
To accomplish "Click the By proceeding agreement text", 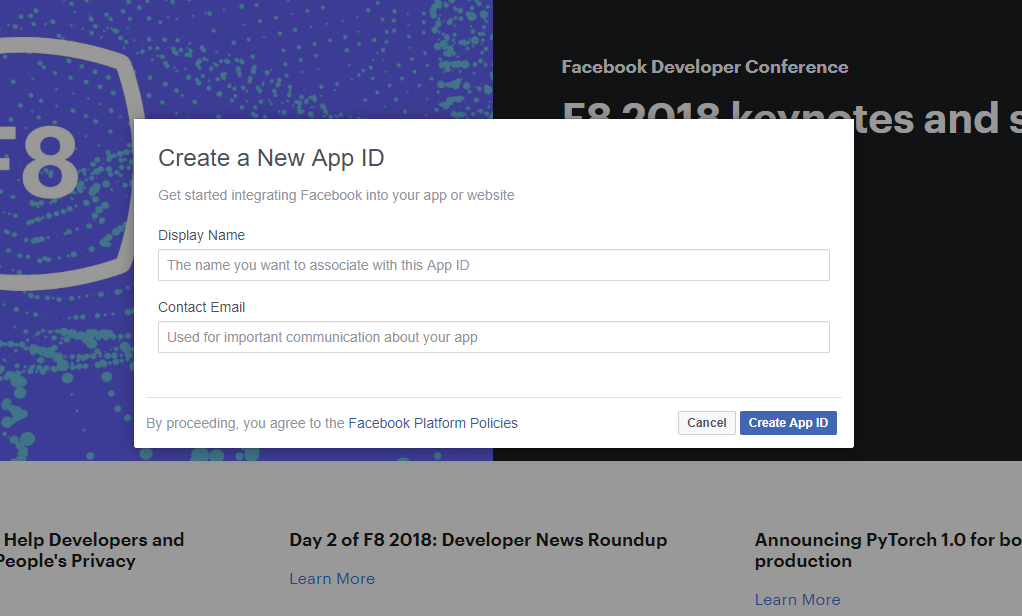I will (245, 423).
